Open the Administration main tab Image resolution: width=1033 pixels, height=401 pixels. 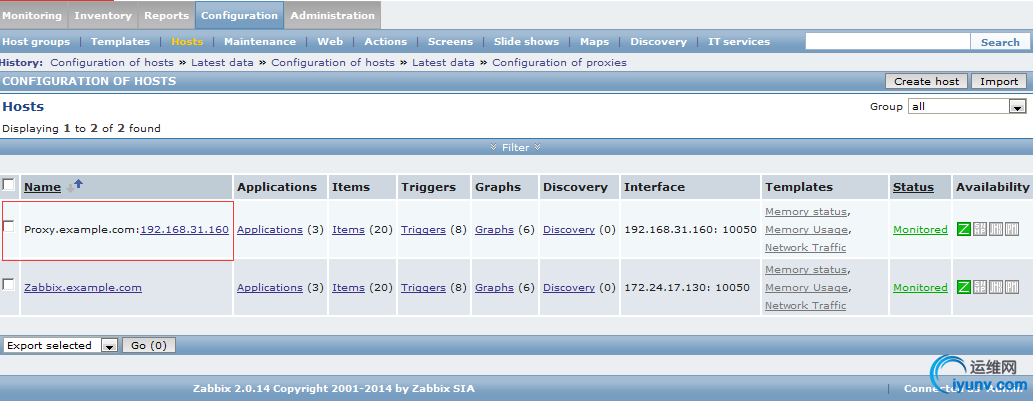coord(333,15)
